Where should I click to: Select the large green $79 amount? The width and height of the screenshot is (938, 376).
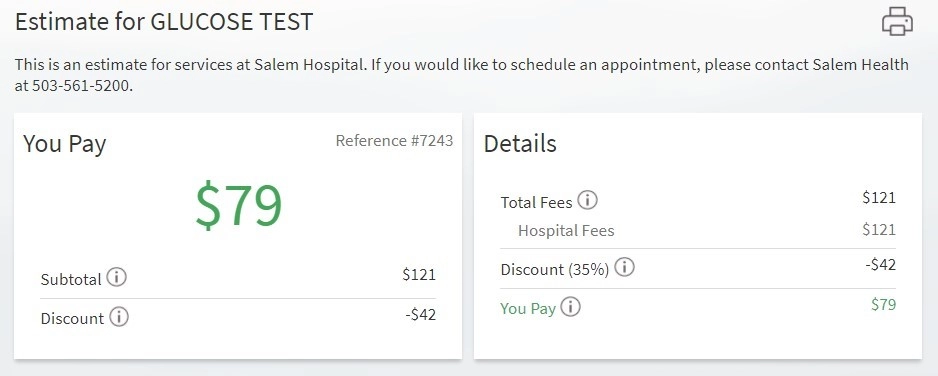pyautogui.click(x=239, y=206)
